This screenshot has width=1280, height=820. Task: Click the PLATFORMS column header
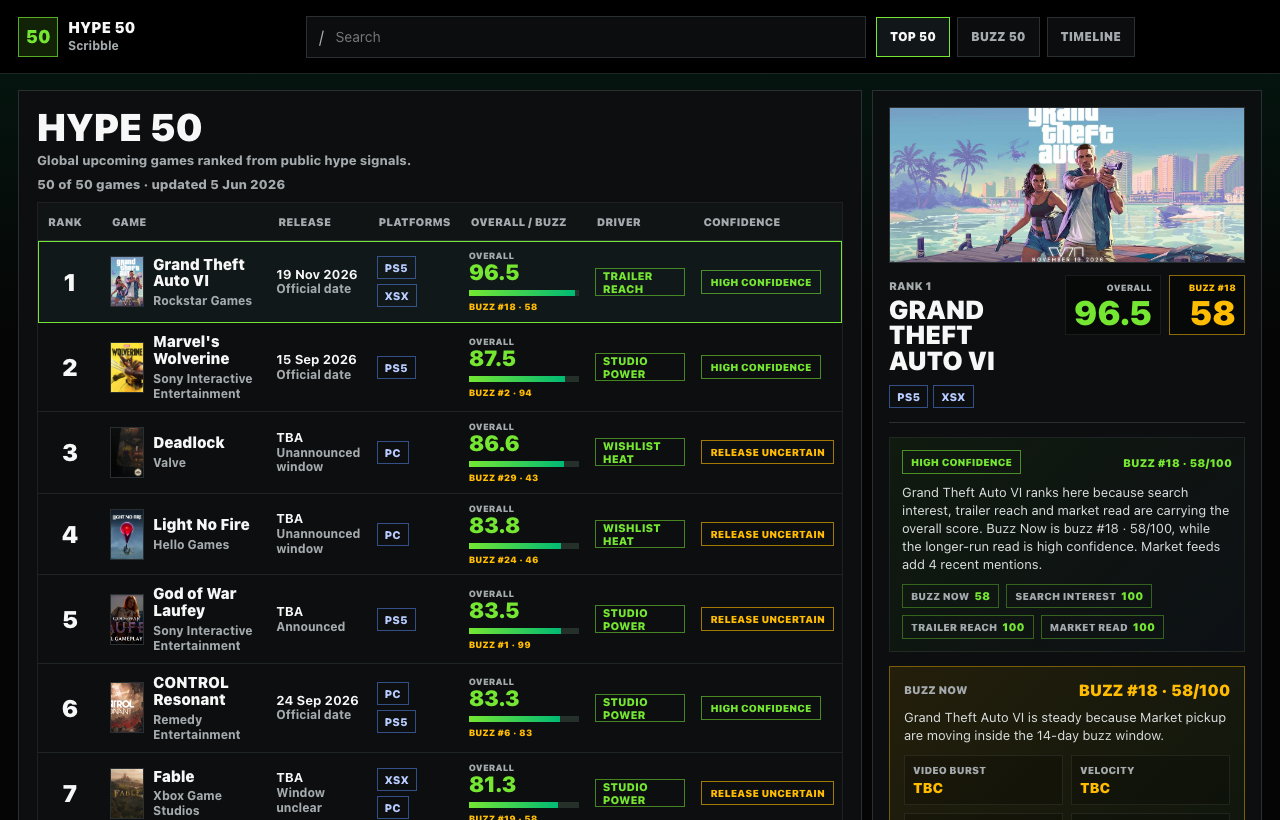pos(414,222)
